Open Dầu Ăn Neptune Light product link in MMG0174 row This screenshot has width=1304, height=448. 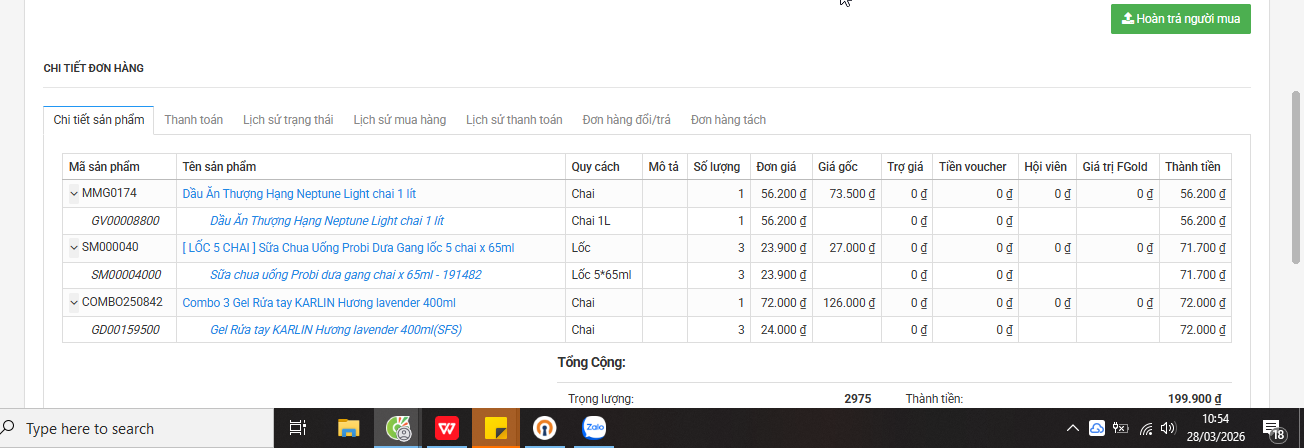point(298,193)
